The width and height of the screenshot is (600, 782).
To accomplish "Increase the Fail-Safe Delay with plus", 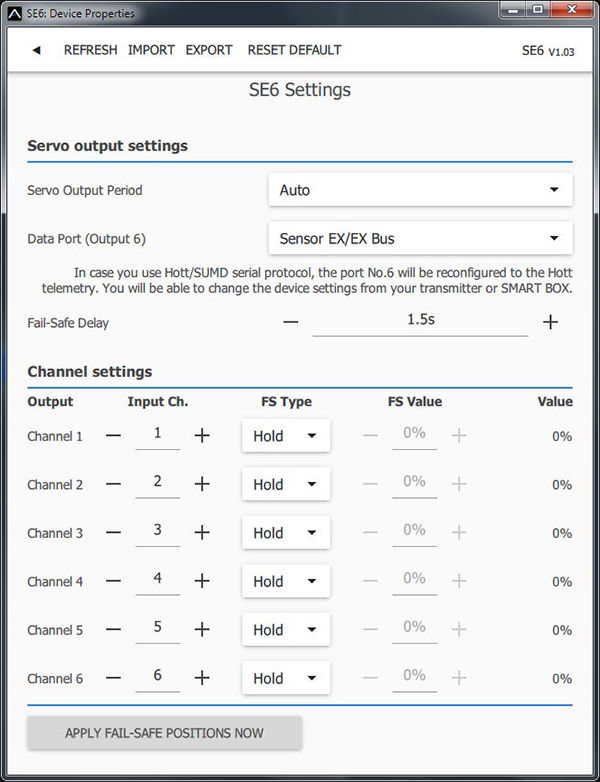I will pyautogui.click(x=550, y=322).
